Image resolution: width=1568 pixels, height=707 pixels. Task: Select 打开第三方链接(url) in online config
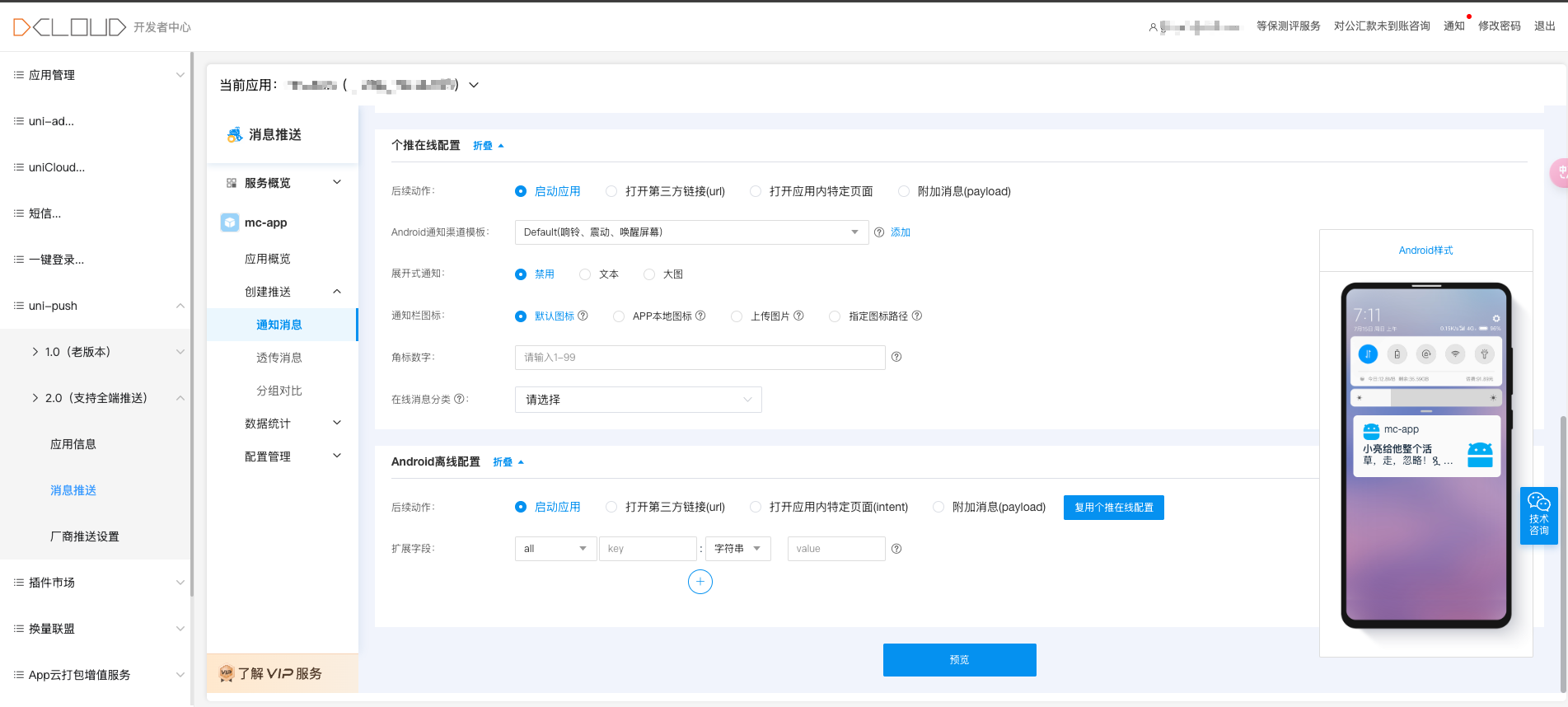611,191
